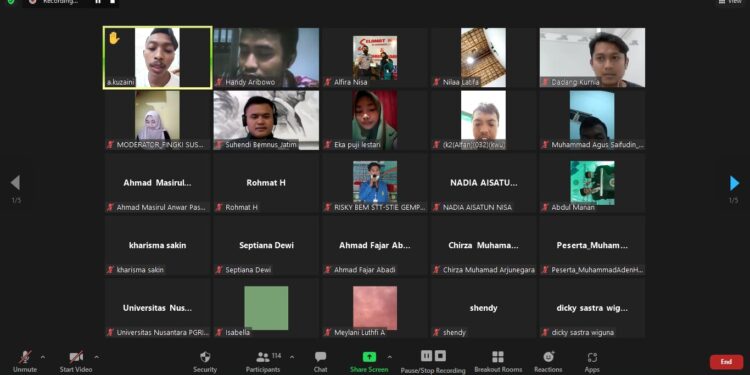The image size is (750, 375).
Task: Click muted mic icon beside Isabella name
Action: 219,332
